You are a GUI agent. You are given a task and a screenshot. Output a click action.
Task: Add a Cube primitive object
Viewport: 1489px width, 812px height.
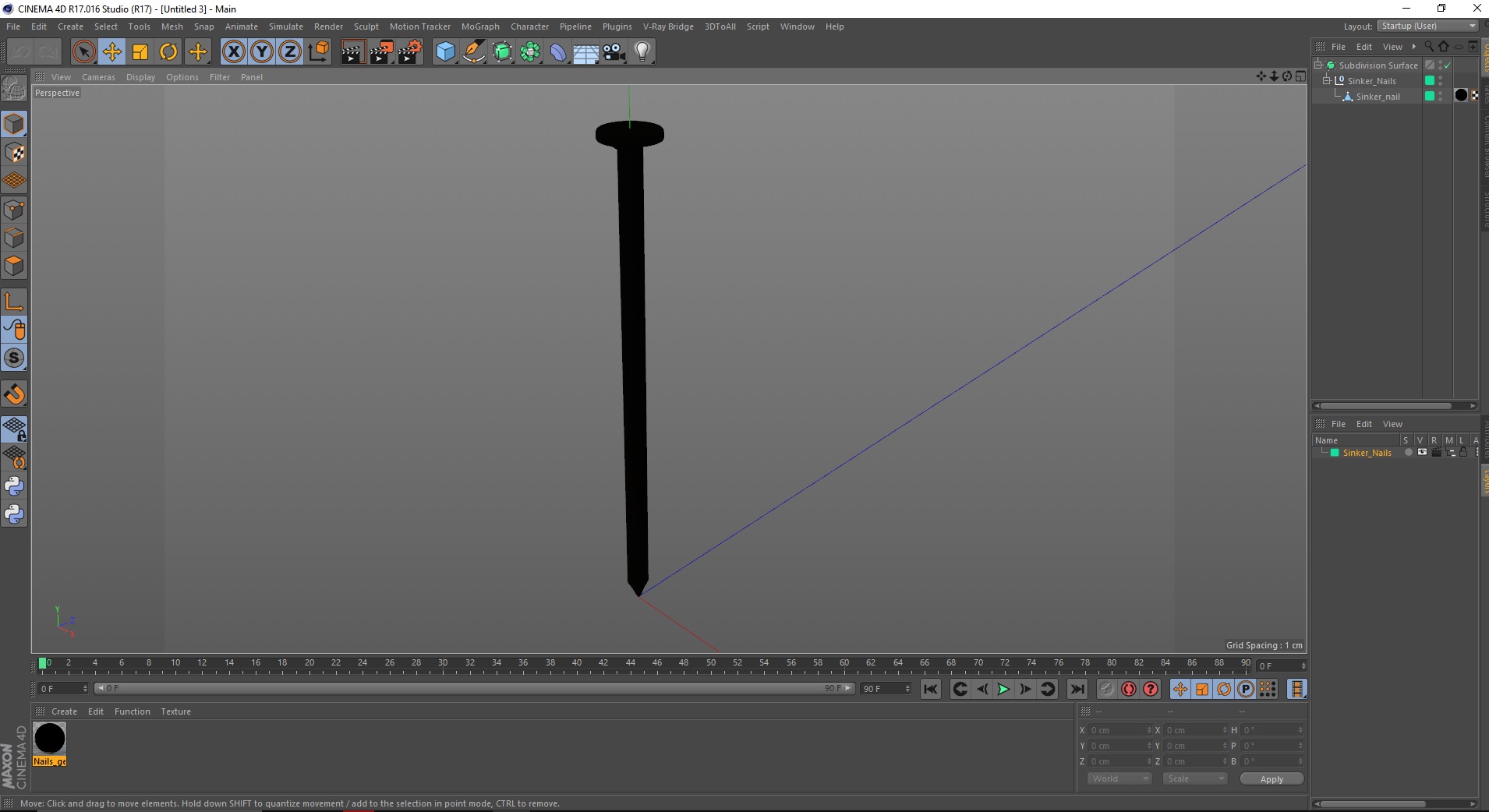(445, 52)
